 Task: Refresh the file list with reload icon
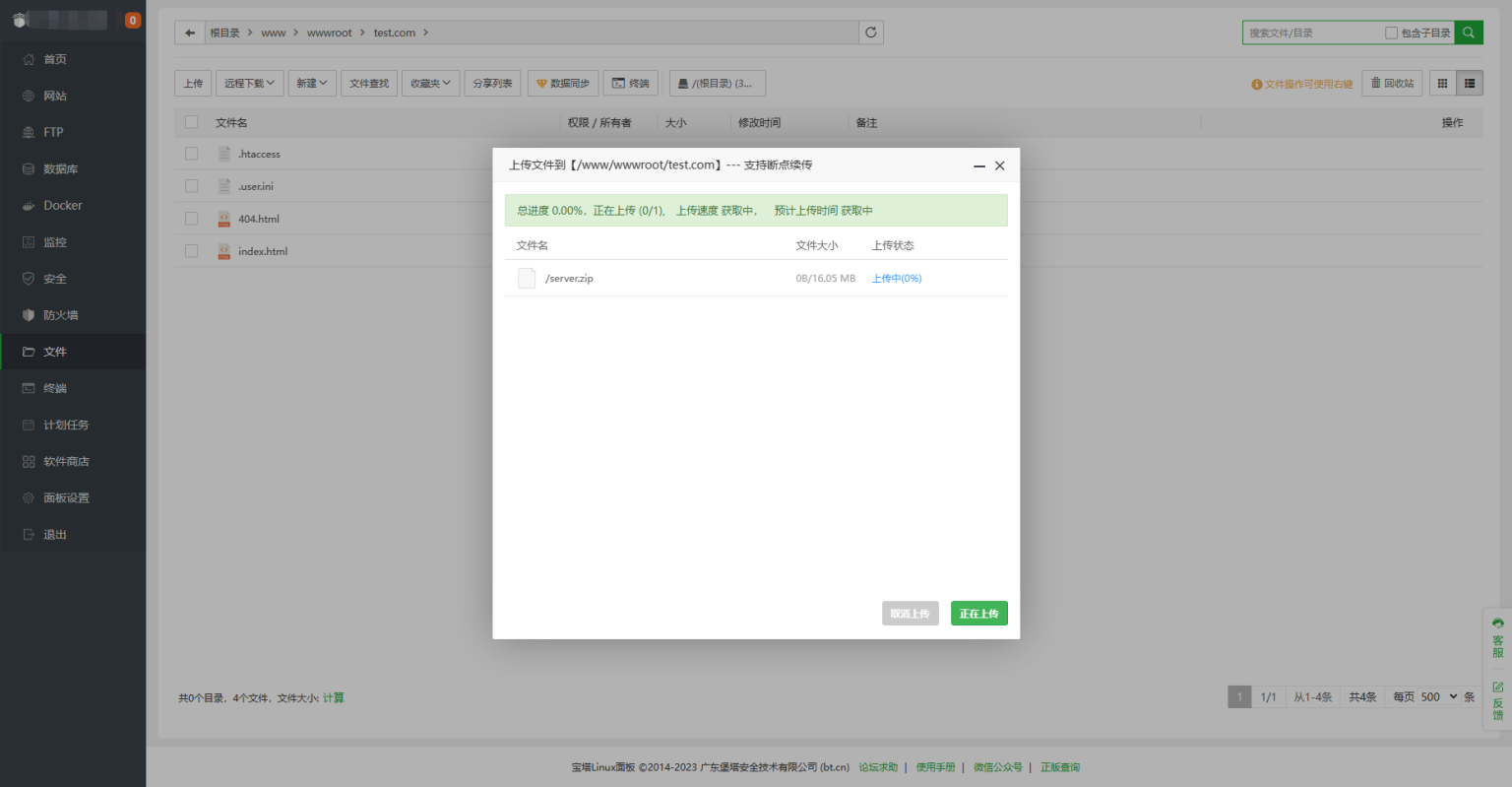[x=870, y=33]
